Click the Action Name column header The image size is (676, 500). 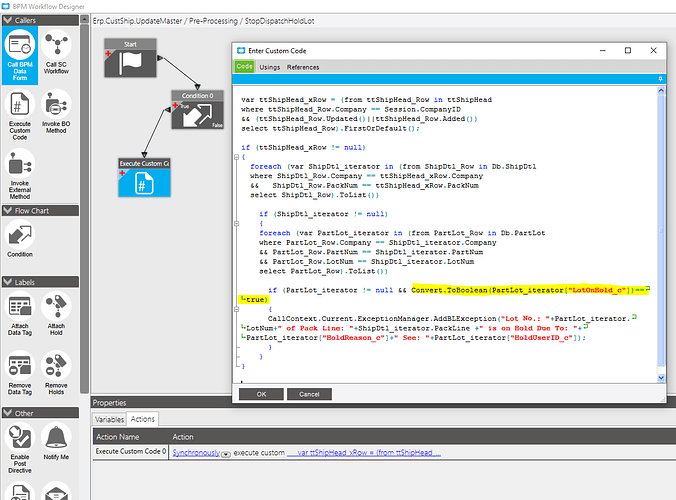pos(118,437)
